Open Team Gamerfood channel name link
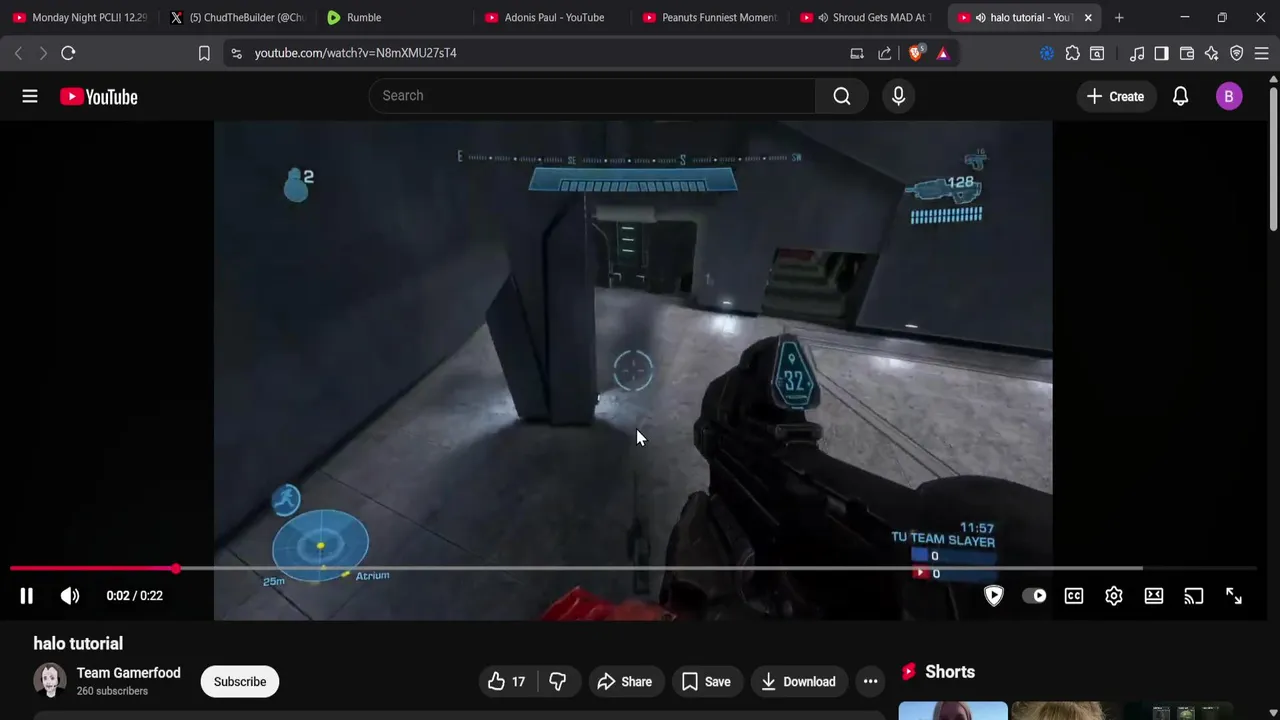1280x720 pixels. tap(129, 673)
